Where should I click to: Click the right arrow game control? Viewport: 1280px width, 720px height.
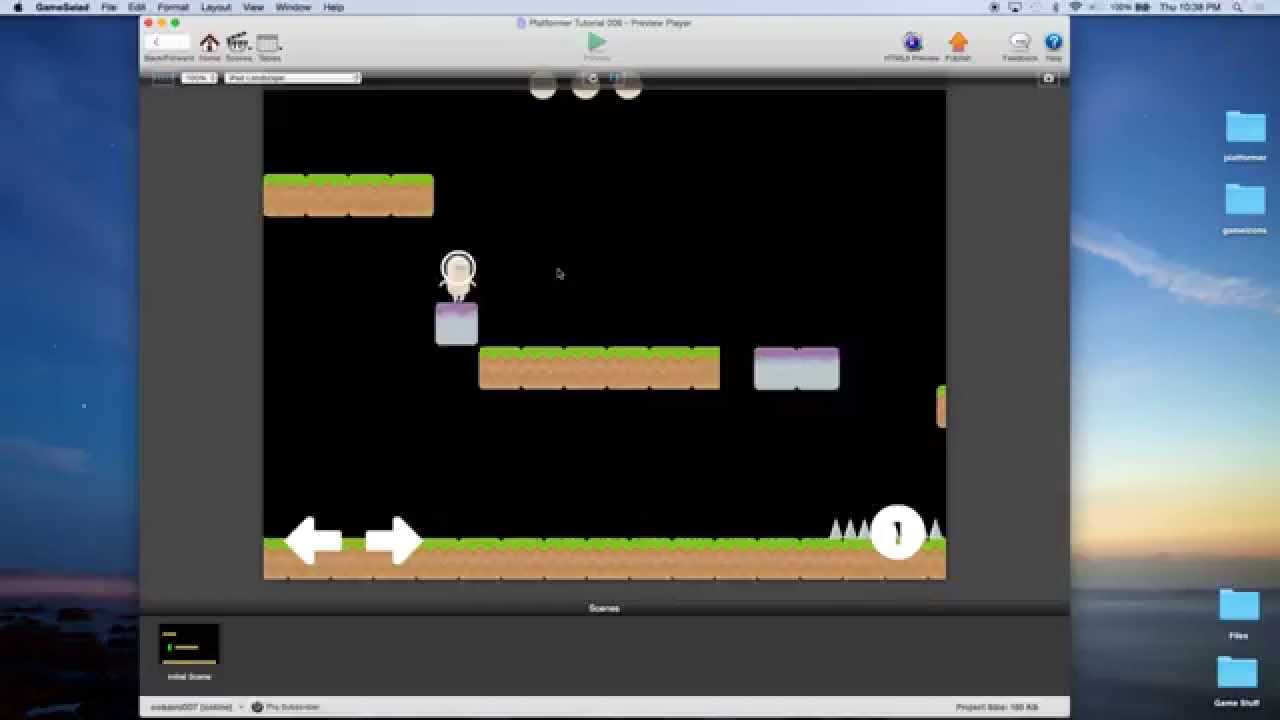click(x=393, y=540)
